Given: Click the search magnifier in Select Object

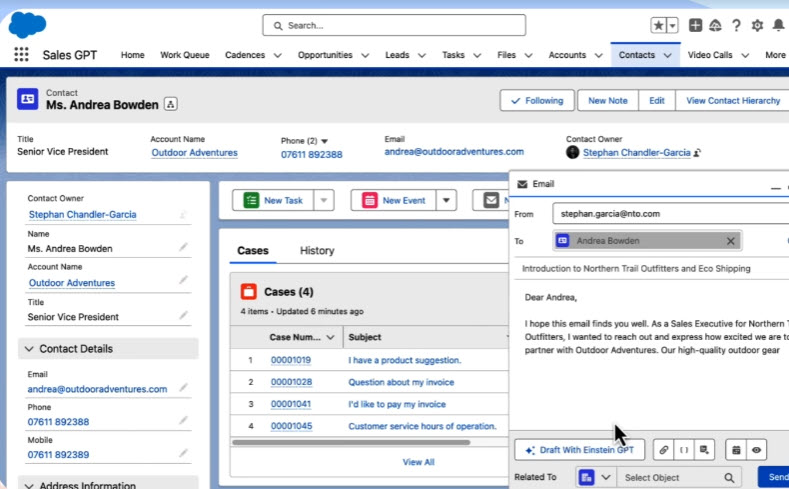Looking at the screenshot, I should (729, 477).
